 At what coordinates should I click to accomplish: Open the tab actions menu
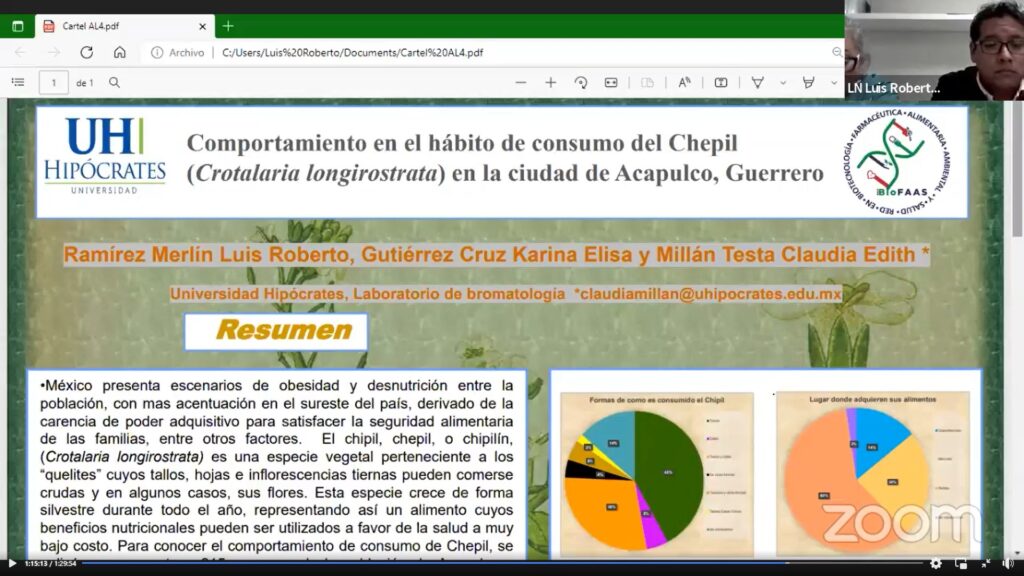tap(16, 25)
